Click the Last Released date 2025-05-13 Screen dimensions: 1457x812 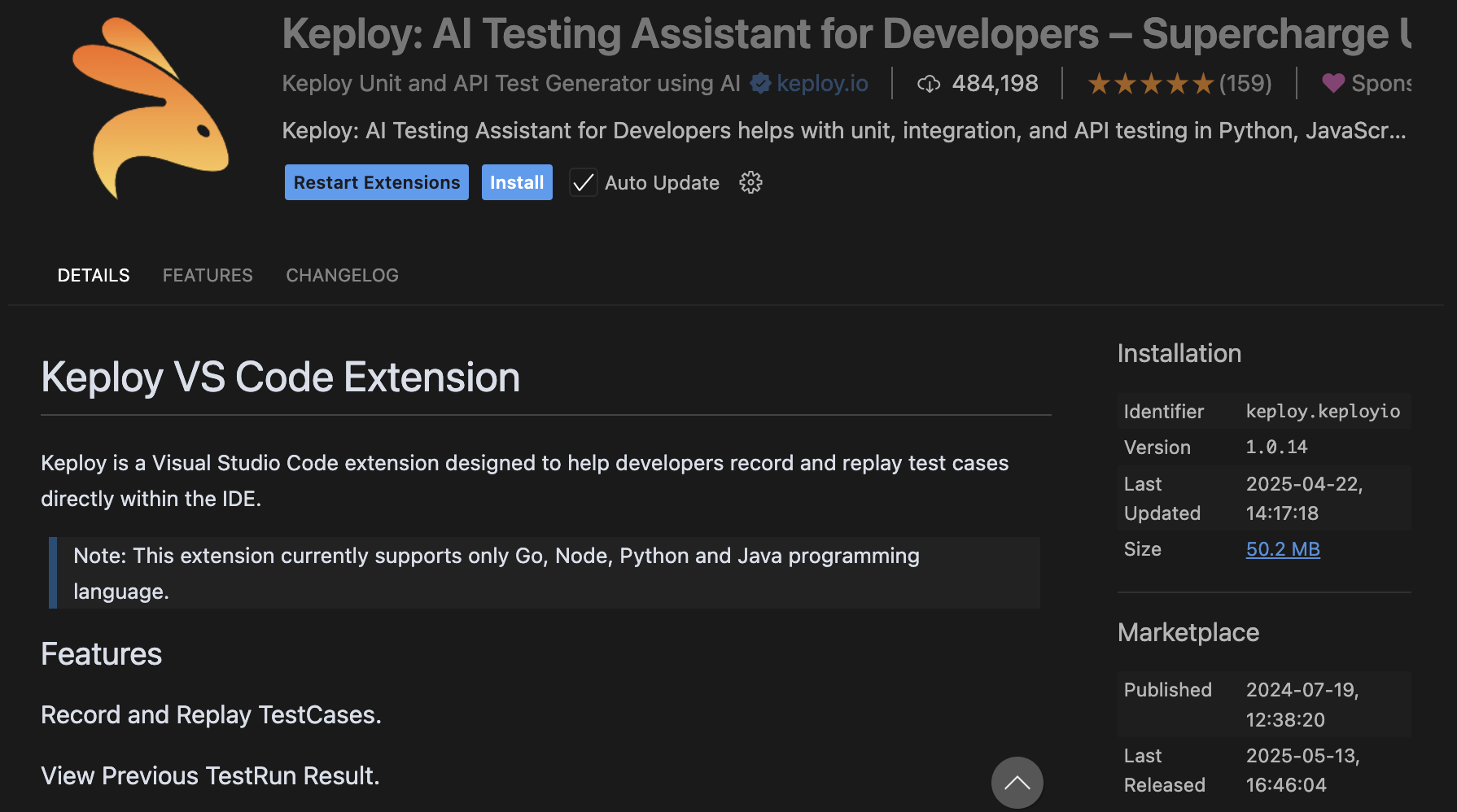point(1302,771)
